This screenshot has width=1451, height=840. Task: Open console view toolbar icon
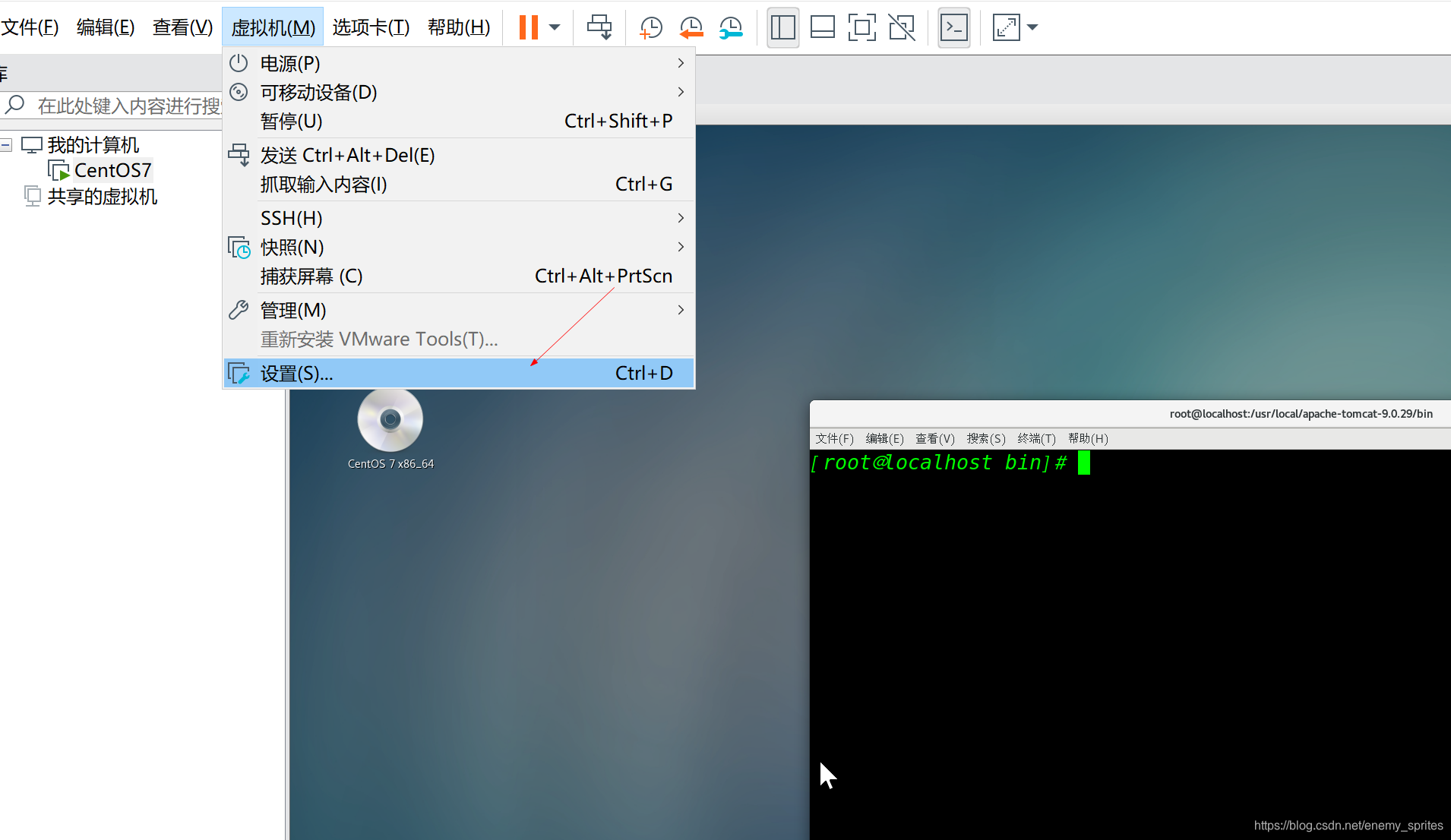click(x=954, y=27)
